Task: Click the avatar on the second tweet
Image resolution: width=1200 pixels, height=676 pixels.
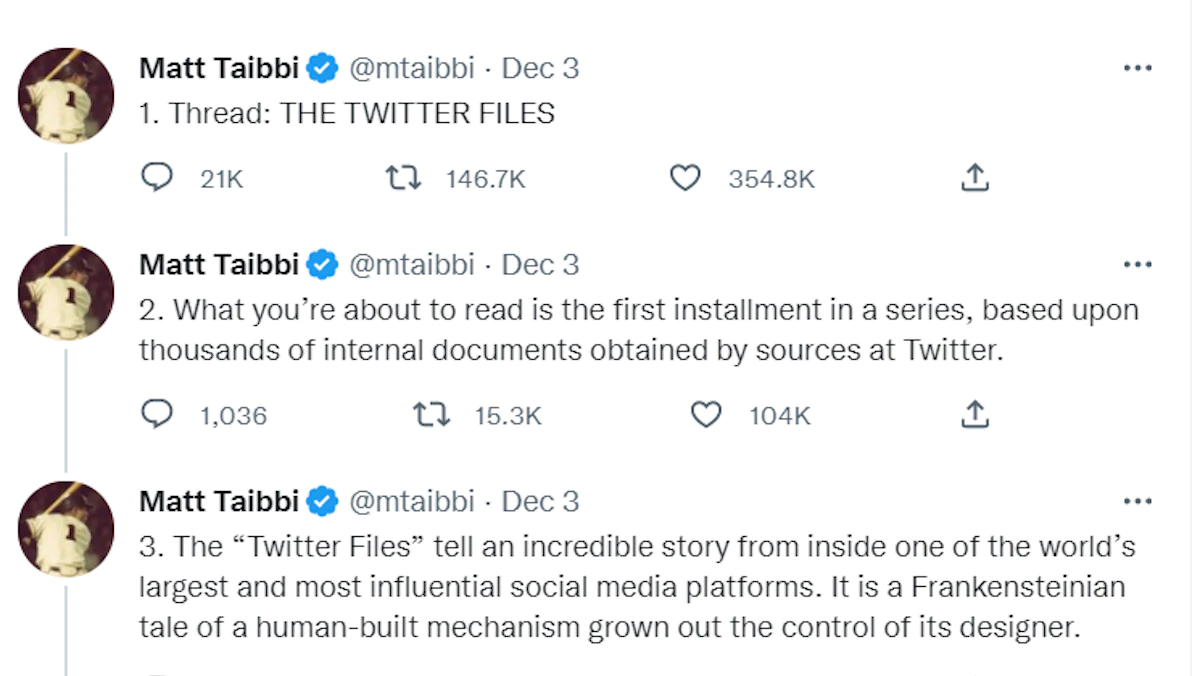Action: [66, 291]
